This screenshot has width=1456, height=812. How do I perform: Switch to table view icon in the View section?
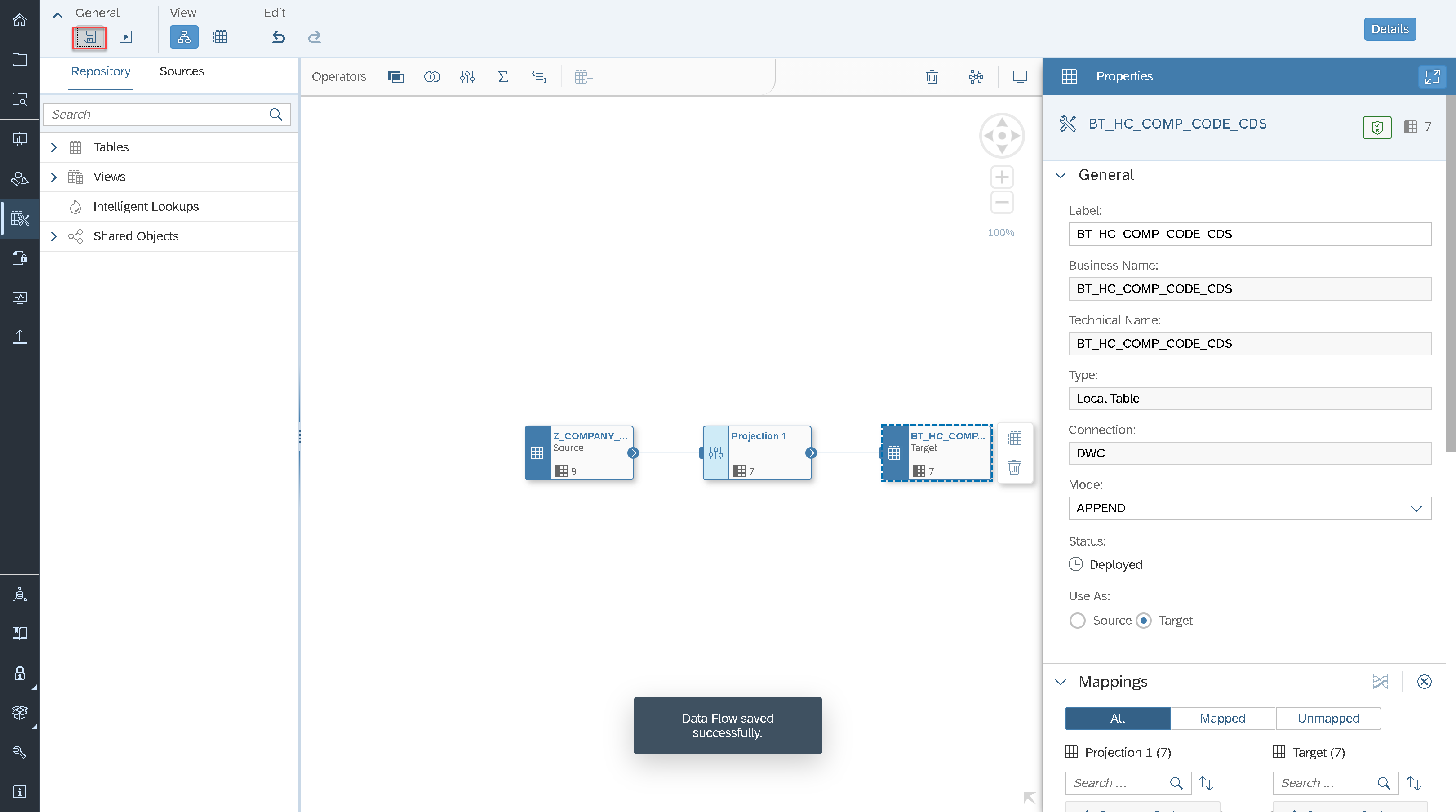(x=221, y=37)
